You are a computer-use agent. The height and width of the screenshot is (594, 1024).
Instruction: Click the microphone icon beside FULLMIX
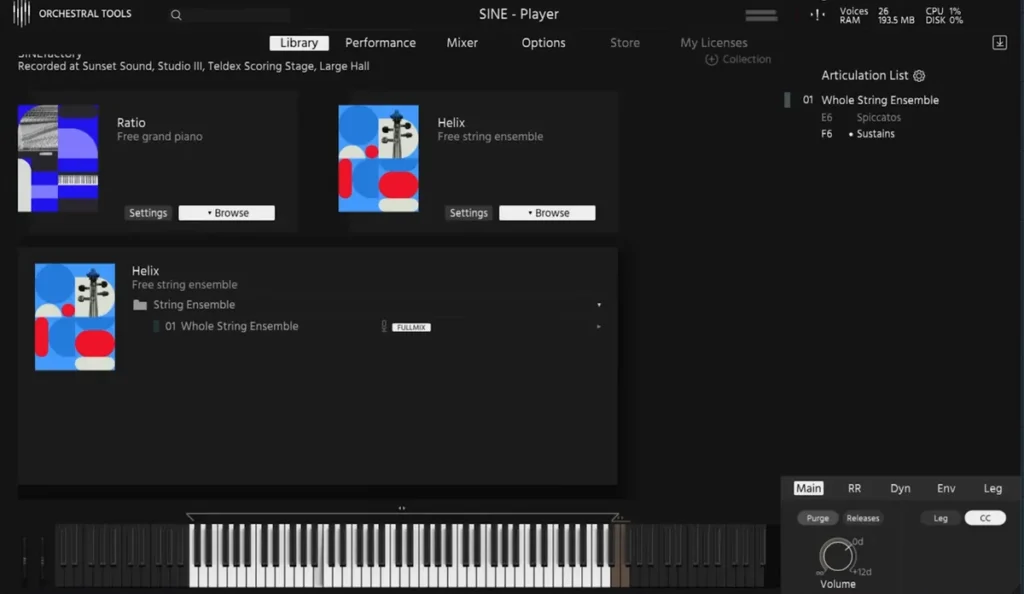pos(384,326)
